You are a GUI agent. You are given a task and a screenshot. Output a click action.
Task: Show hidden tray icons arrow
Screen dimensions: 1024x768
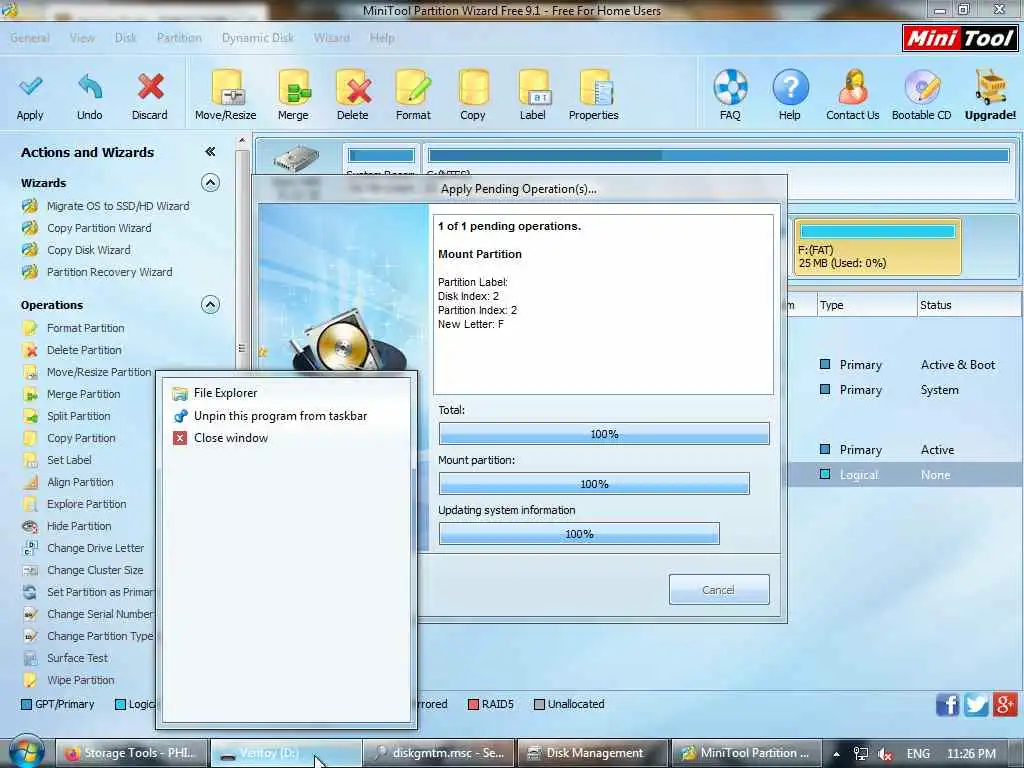(x=836, y=754)
